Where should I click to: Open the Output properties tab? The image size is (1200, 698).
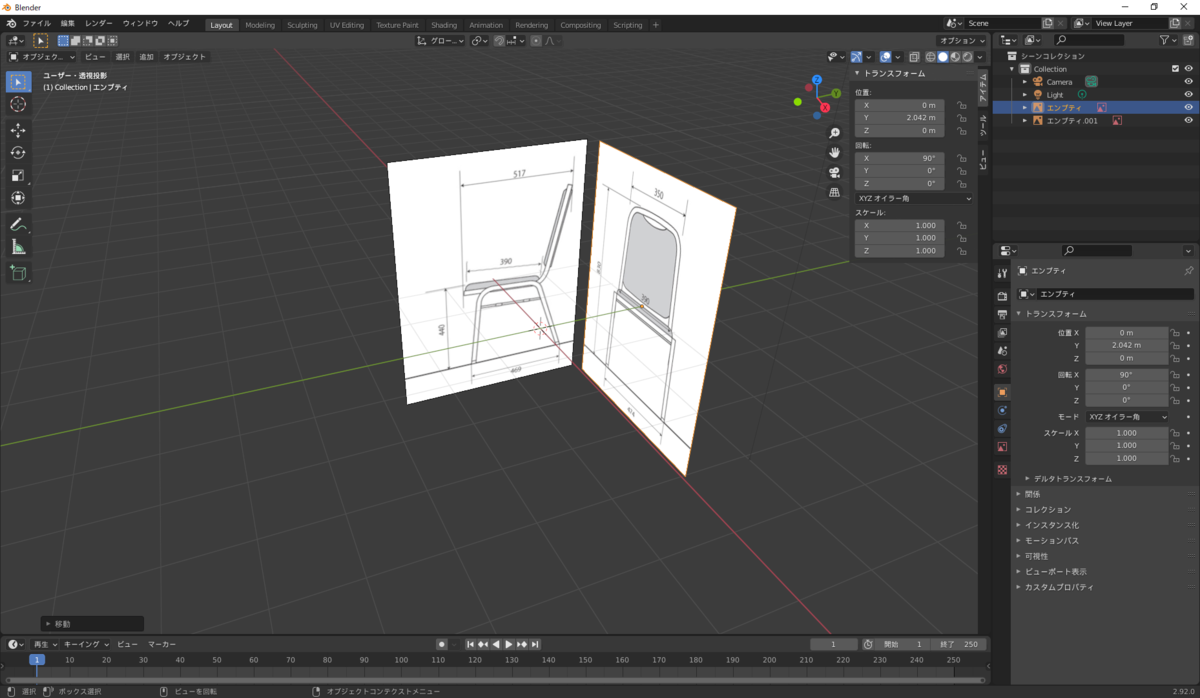point(1002,314)
